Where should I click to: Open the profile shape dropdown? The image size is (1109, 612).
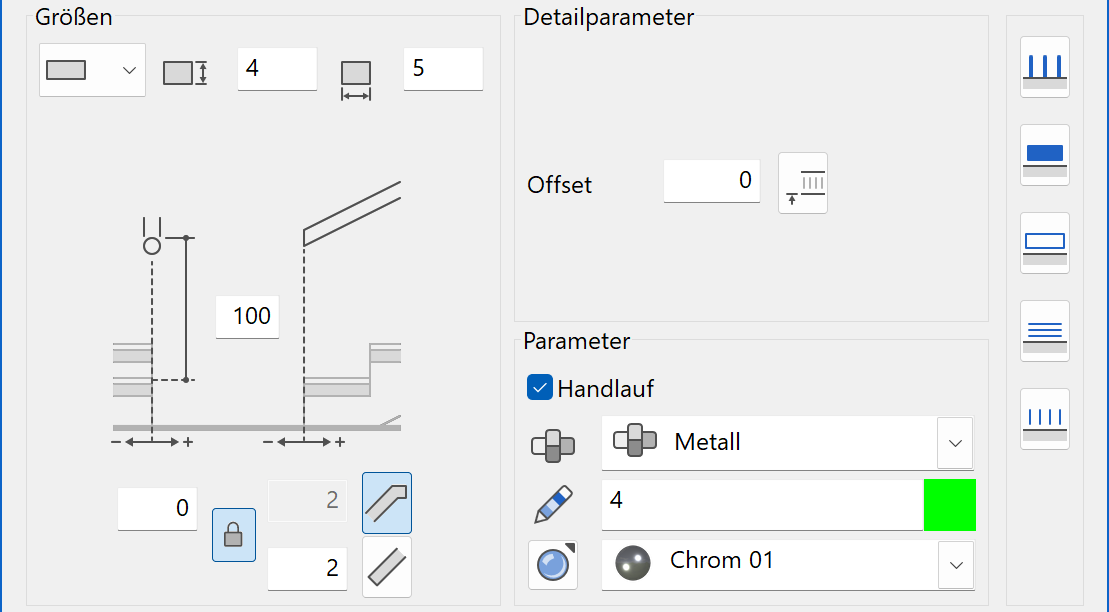pos(92,70)
